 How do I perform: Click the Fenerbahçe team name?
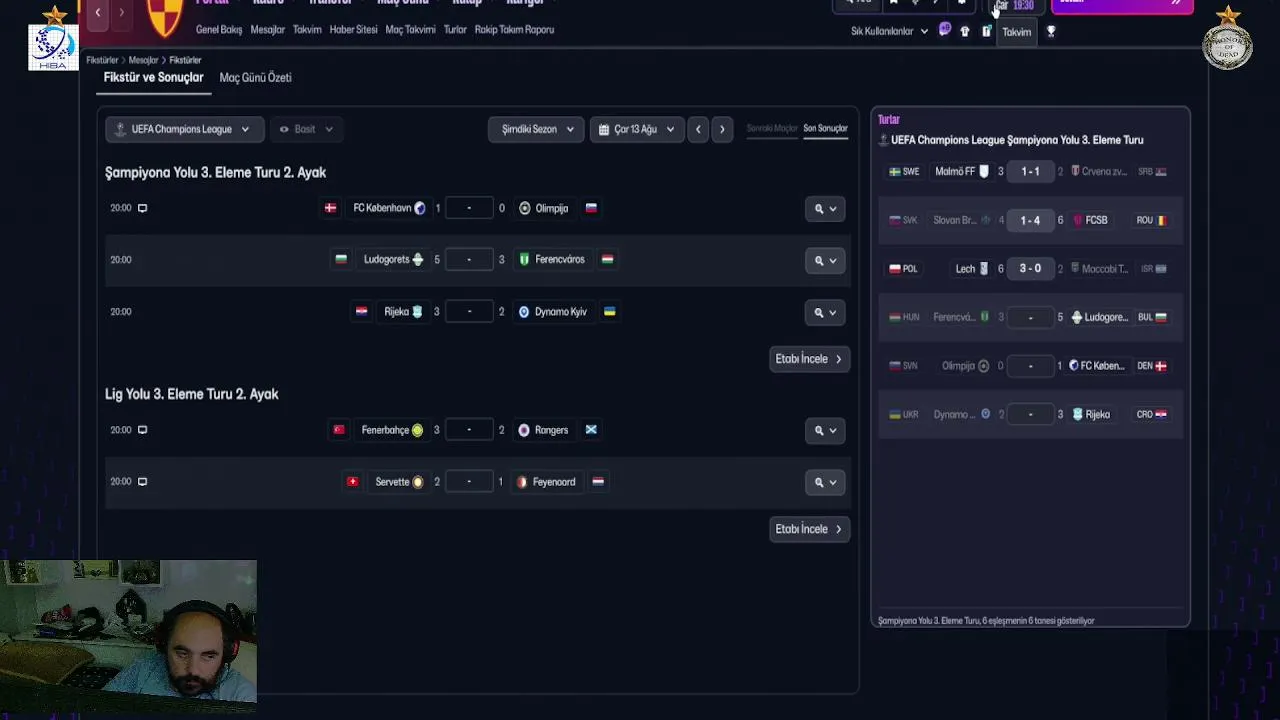385,430
